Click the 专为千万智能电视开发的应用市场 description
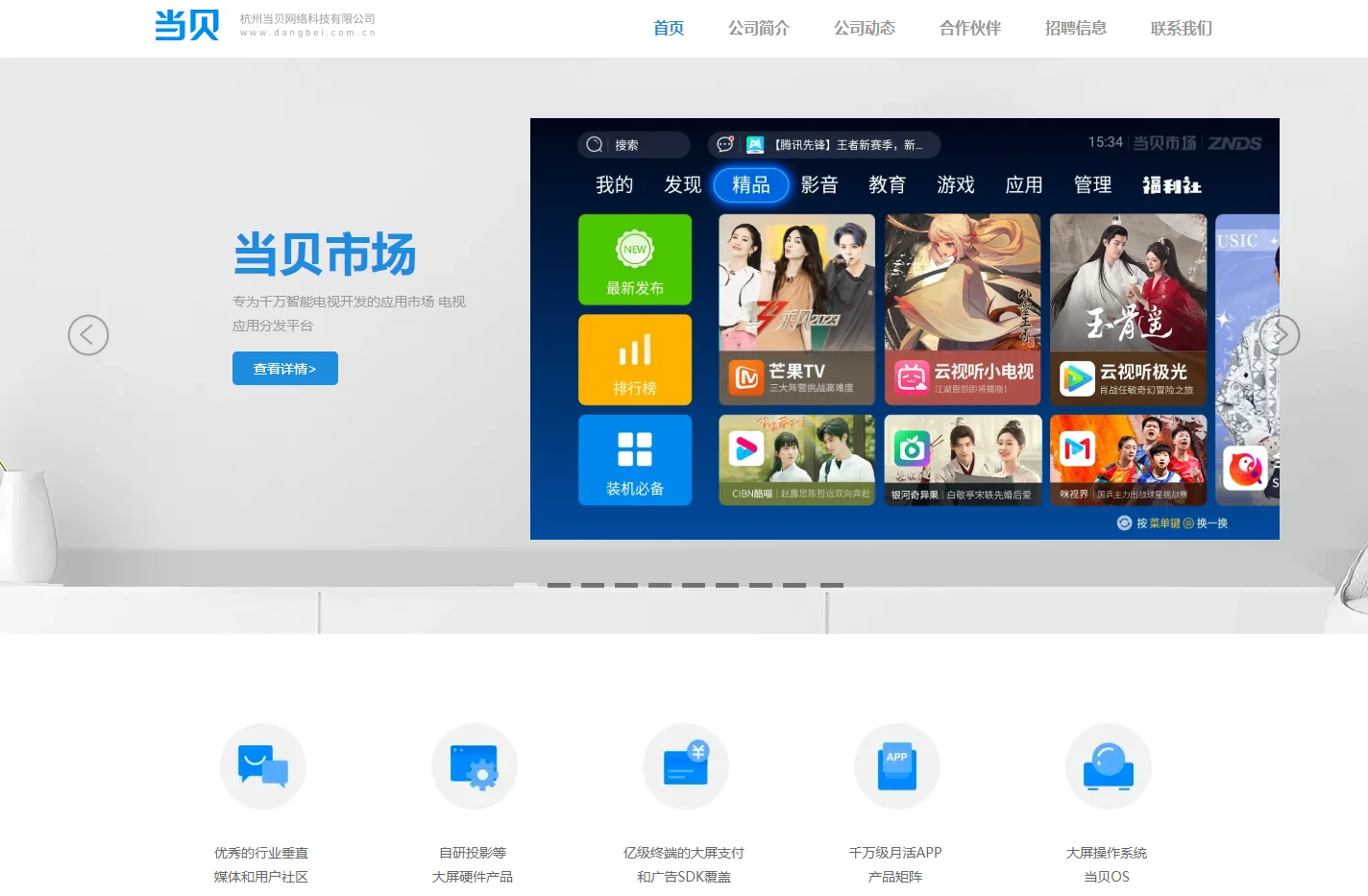 [x=349, y=313]
